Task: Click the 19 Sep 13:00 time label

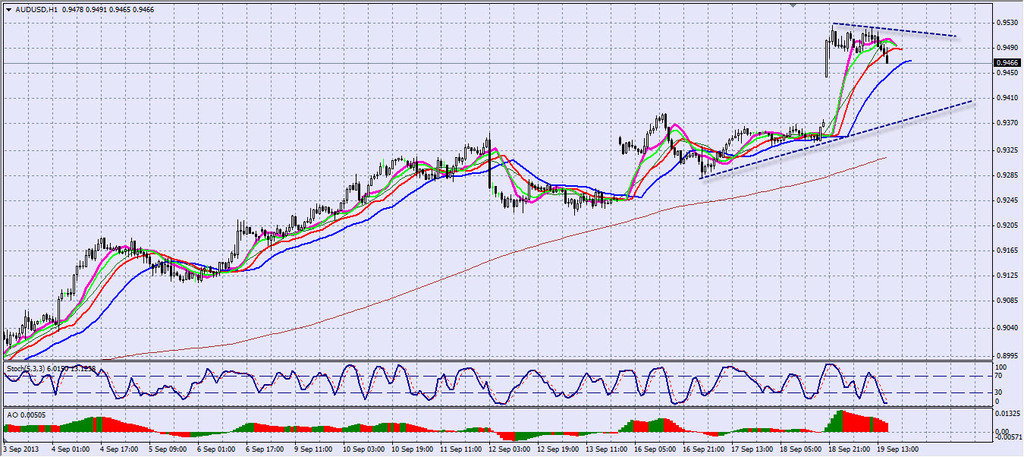Action: [900, 449]
